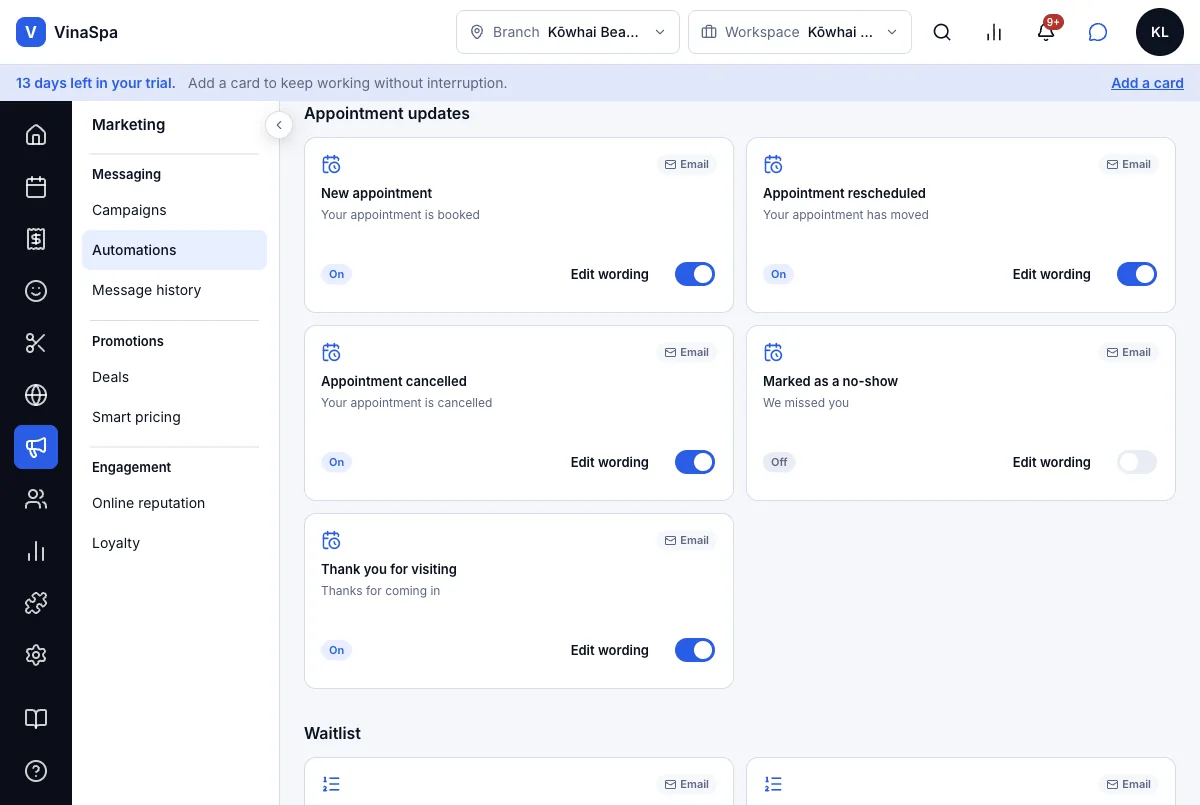Screen dimensions: 1200x805
Task: Open the Calendar icon in the sidebar
Action: pos(36,187)
